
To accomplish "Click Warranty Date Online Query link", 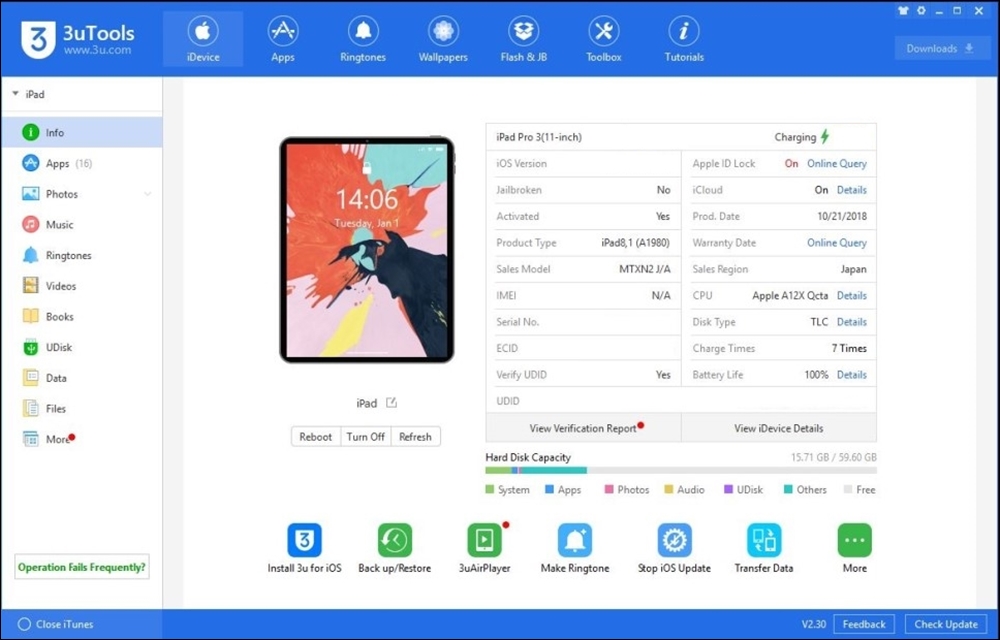I will coord(837,243).
